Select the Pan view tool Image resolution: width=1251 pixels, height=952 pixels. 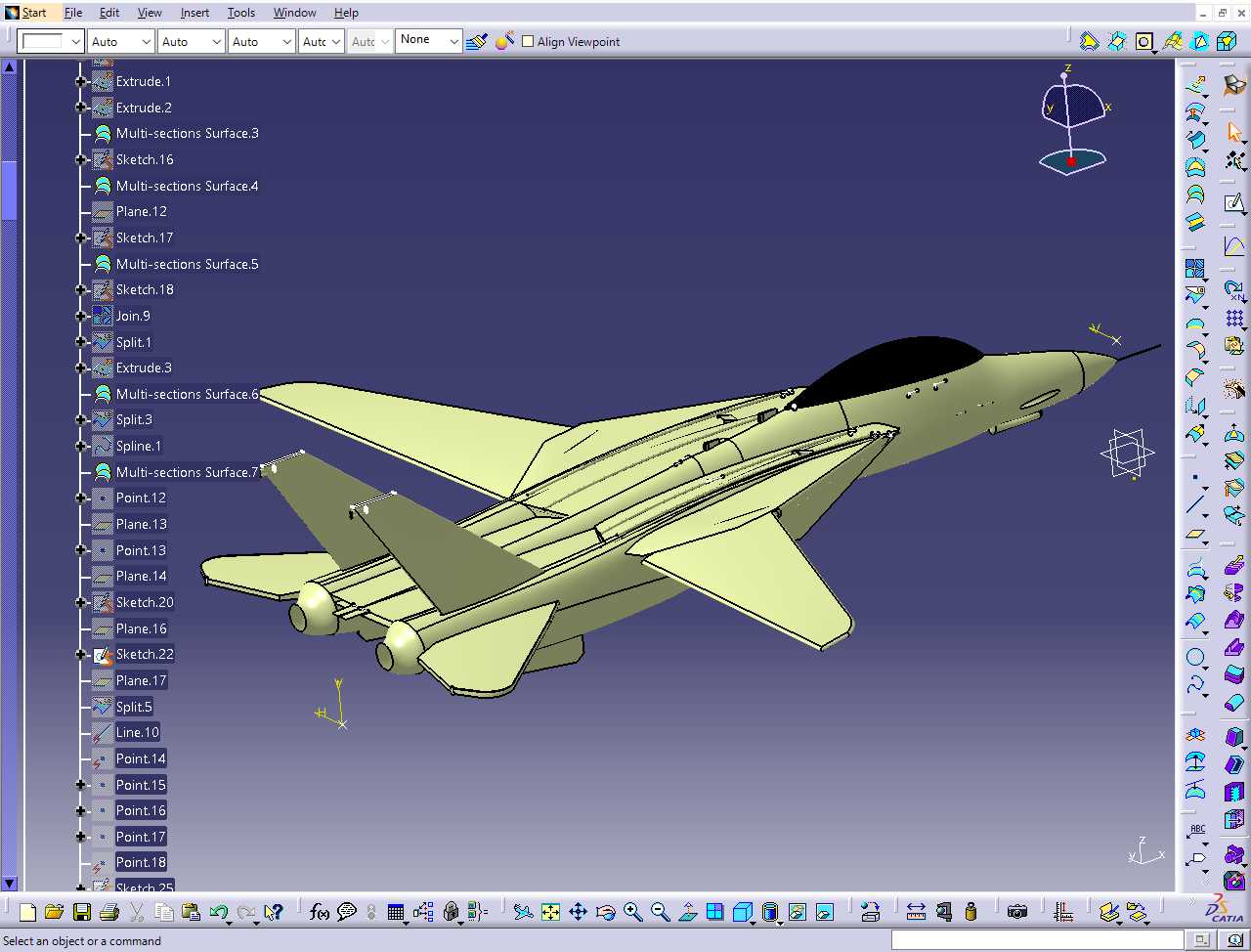578,912
